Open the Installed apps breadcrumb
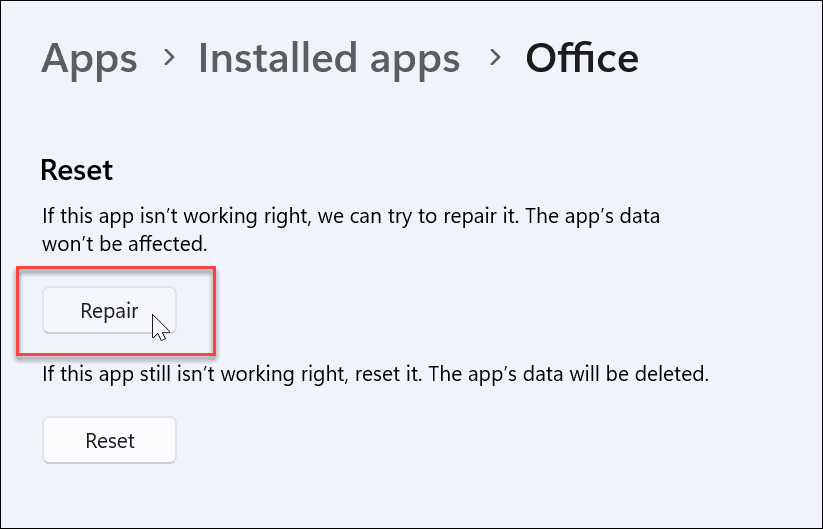823x529 pixels. [329, 58]
